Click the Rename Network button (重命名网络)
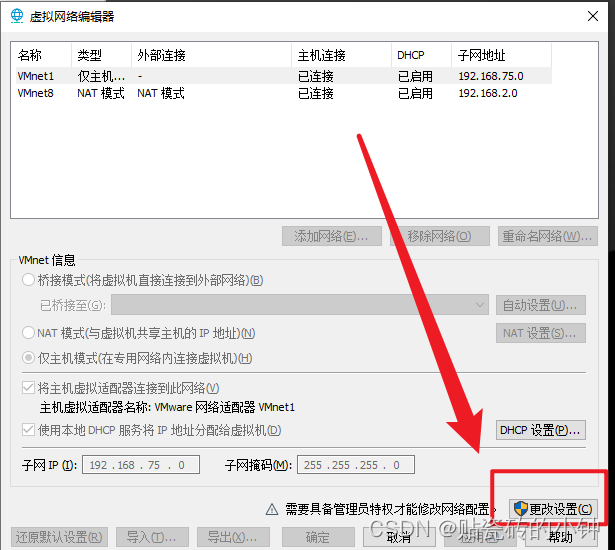The image size is (615, 550). tap(548, 236)
